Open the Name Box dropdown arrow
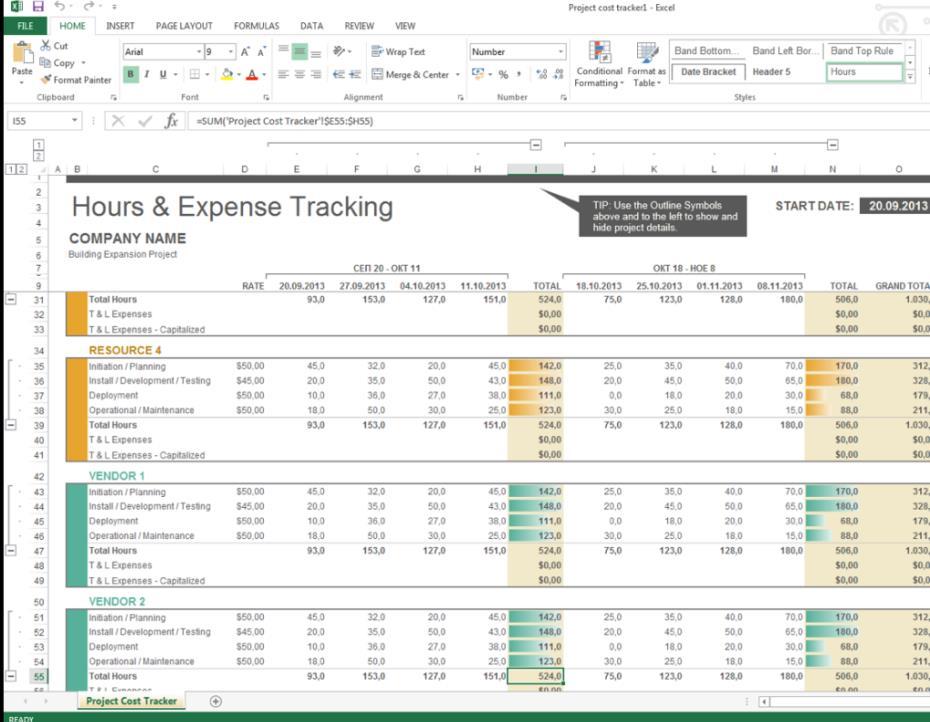930x722 pixels. click(75, 121)
